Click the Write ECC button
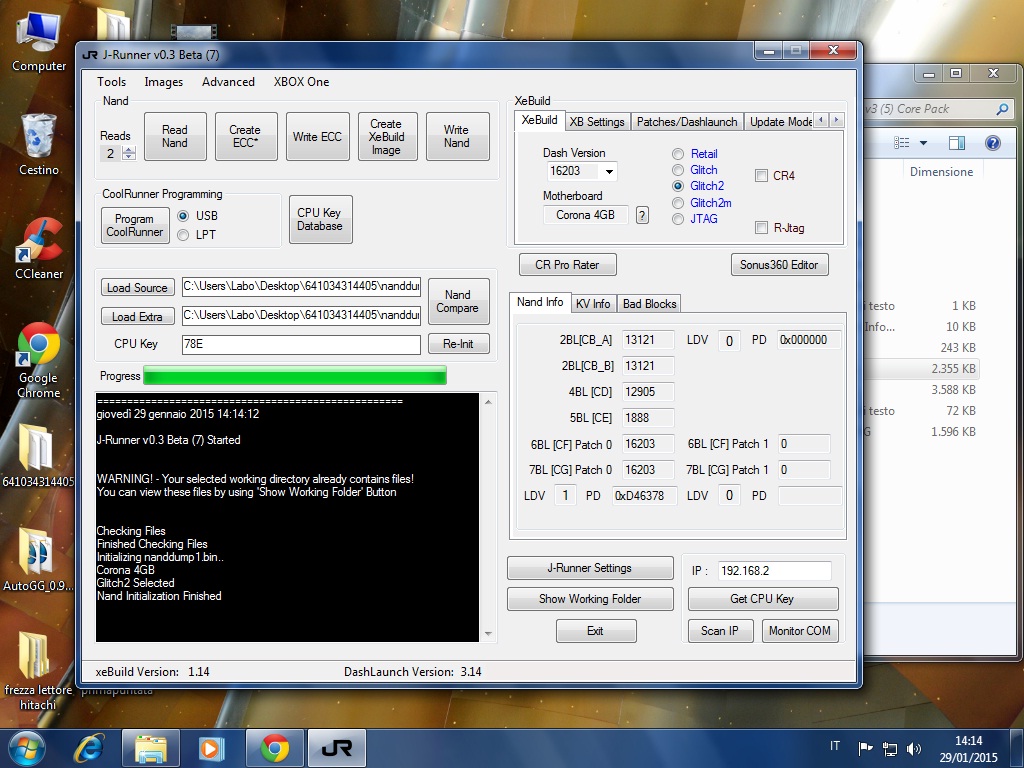Image resolution: width=1024 pixels, height=768 pixels. [317, 136]
